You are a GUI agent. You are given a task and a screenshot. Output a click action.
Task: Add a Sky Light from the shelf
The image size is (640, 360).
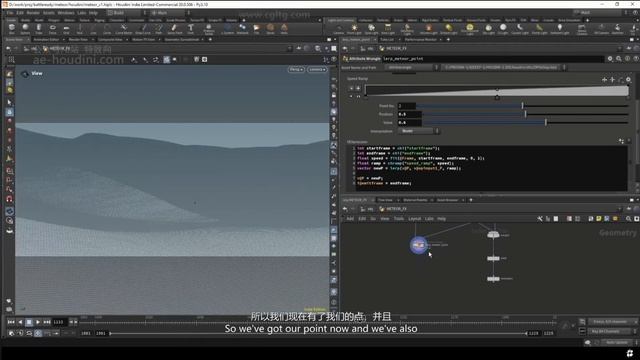point(488,29)
